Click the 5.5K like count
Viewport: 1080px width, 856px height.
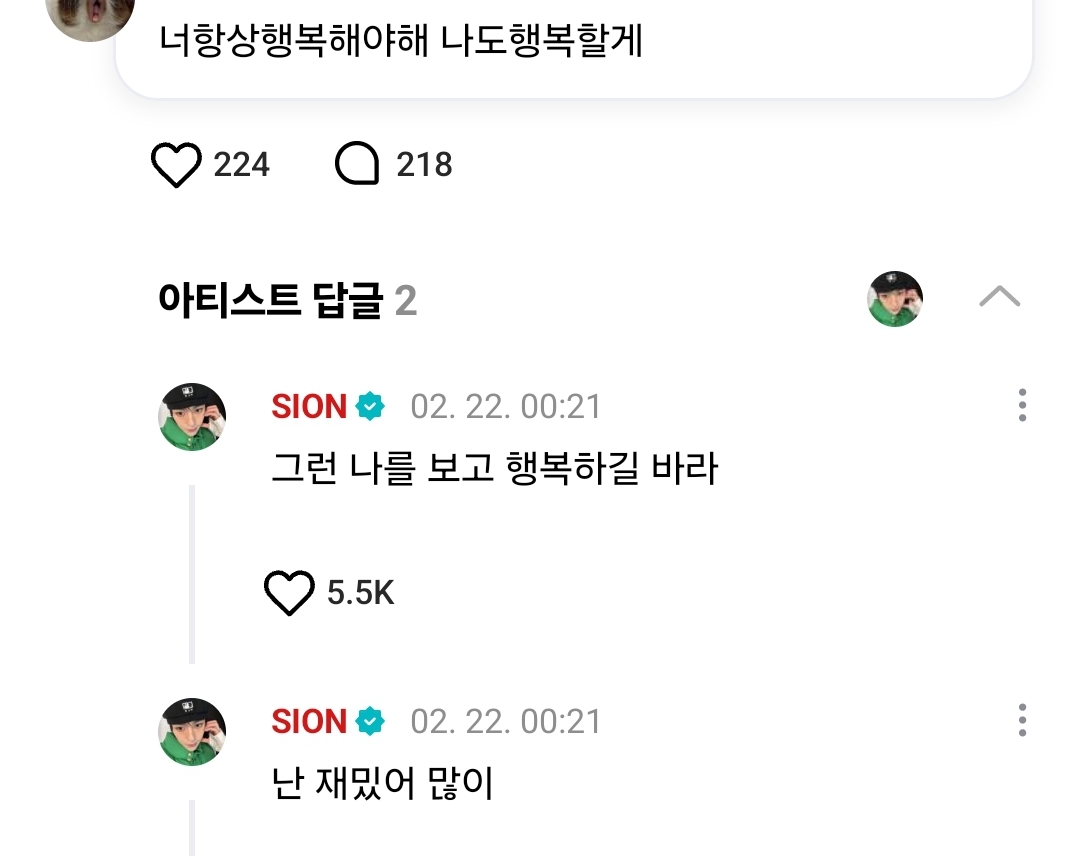click(x=360, y=594)
